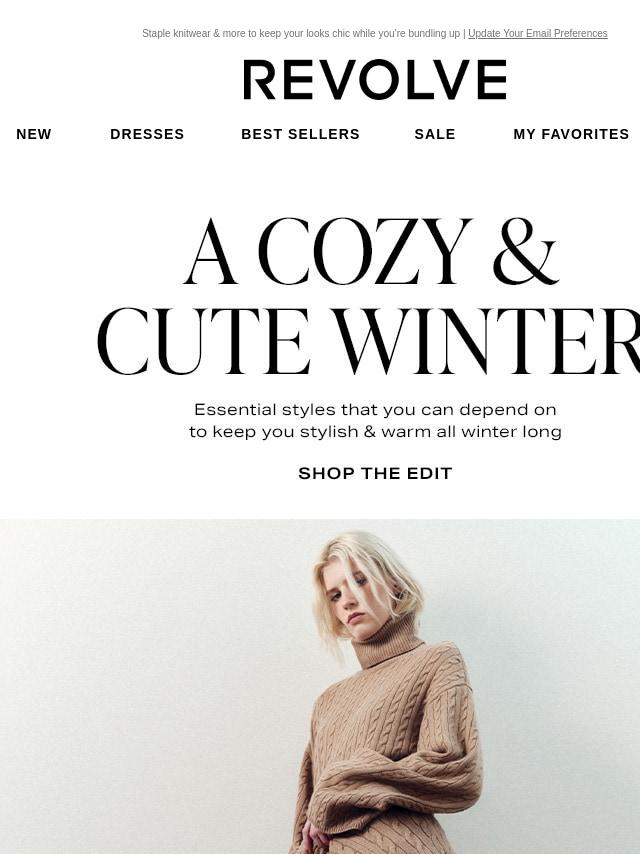640x854 pixels.
Task: Open the SALE section
Action: click(x=435, y=134)
